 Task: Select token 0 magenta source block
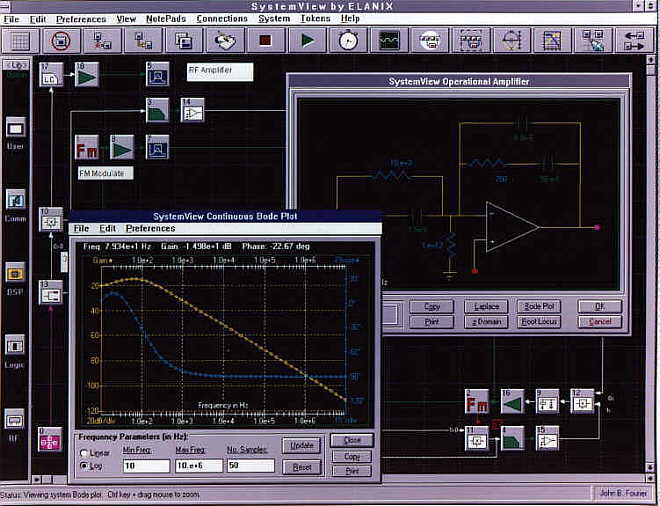[50, 439]
